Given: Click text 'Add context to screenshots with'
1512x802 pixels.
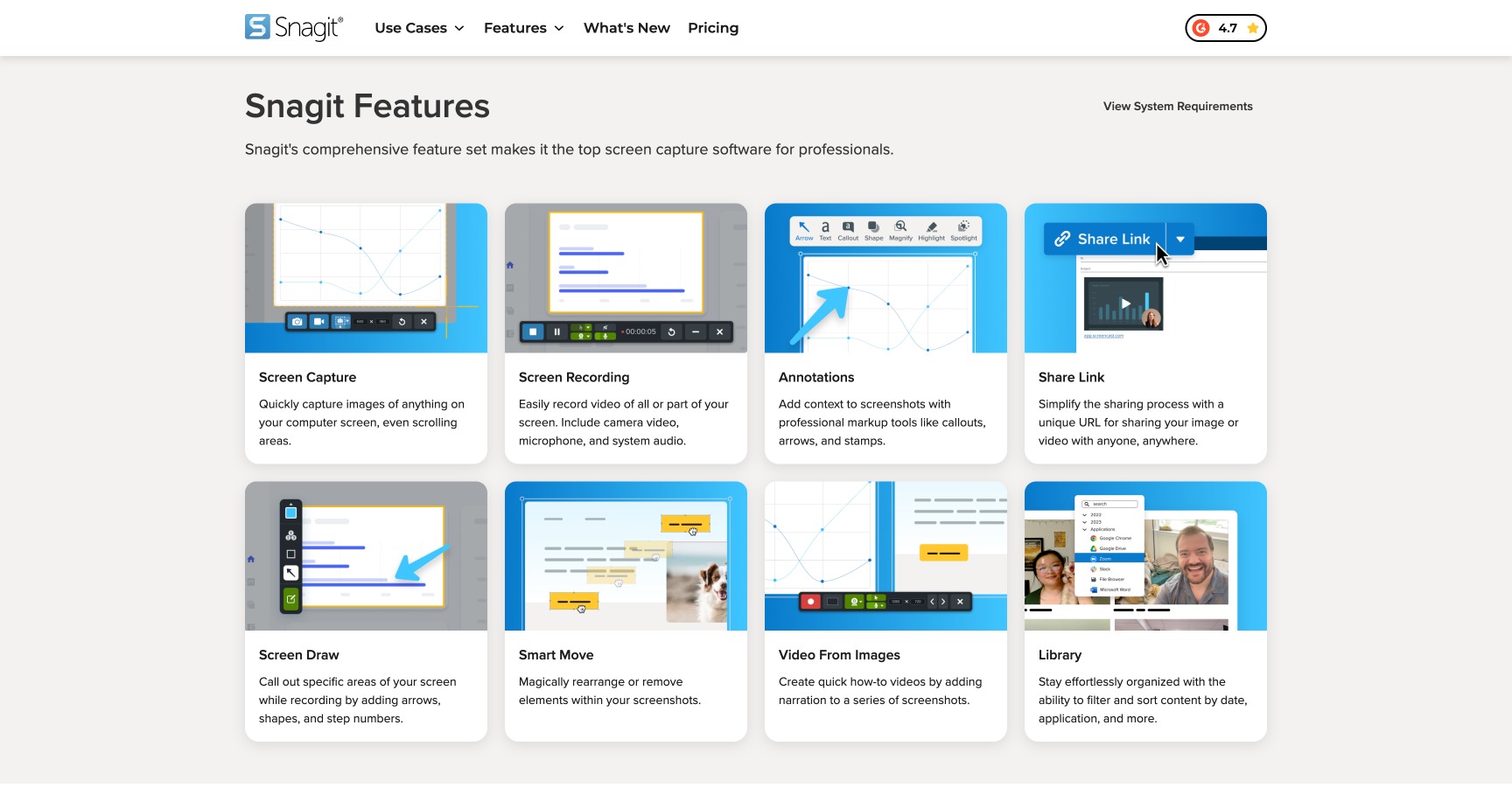Looking at the screenshot, I should 864,404.
